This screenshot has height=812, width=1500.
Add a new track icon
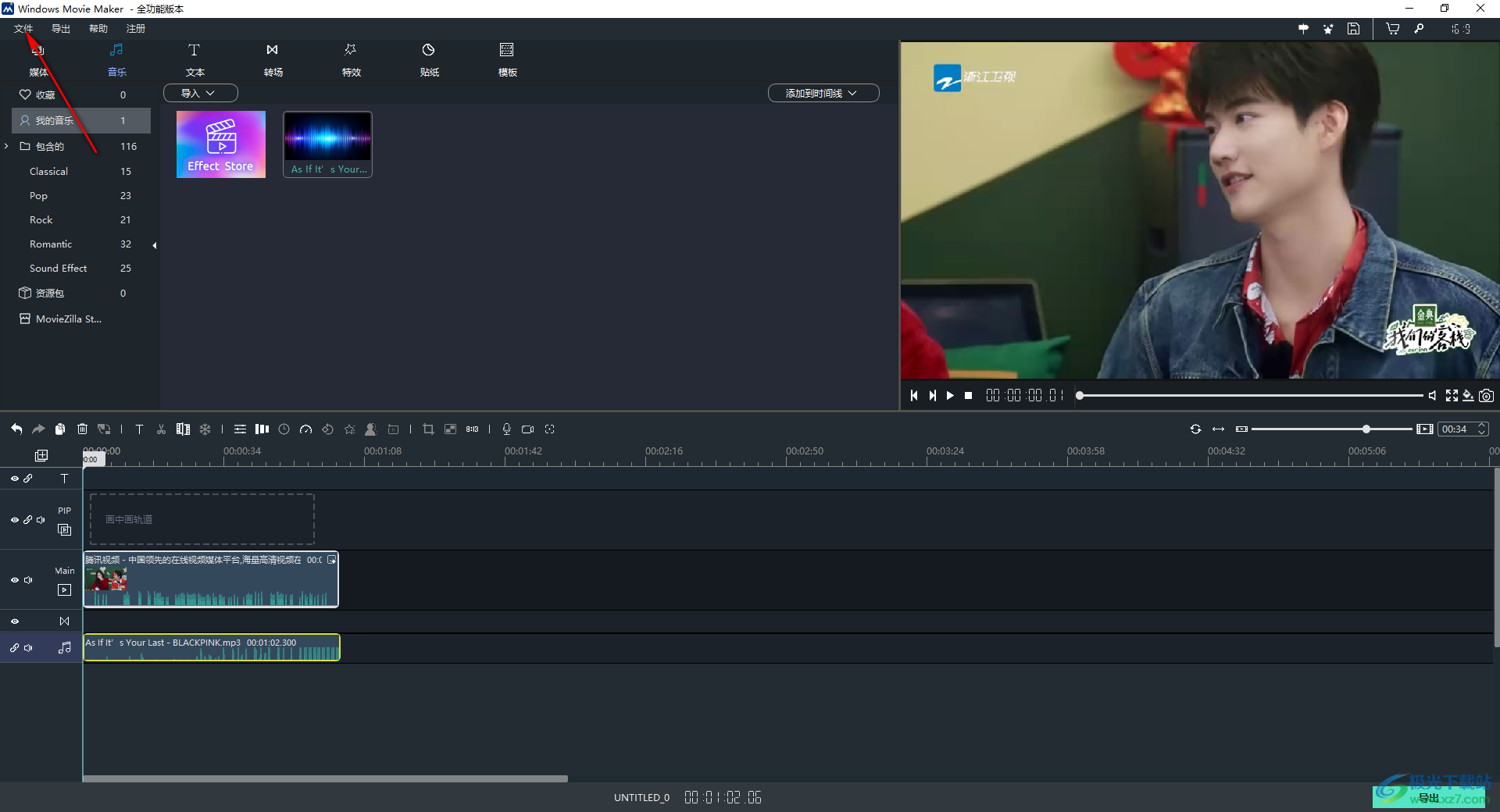(41, 455)
